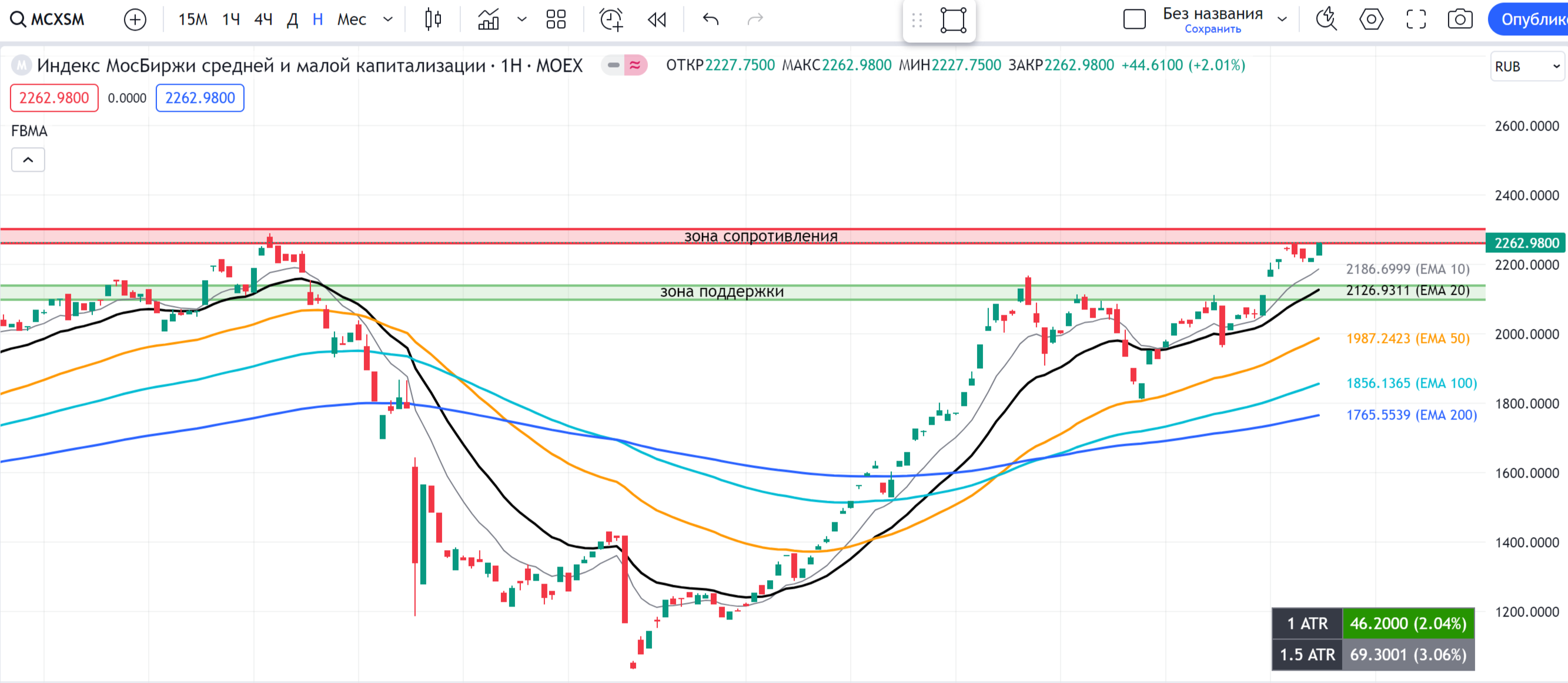
Task: Toggle the pink approximate-sign indicator
Action: tap(635, 65)
